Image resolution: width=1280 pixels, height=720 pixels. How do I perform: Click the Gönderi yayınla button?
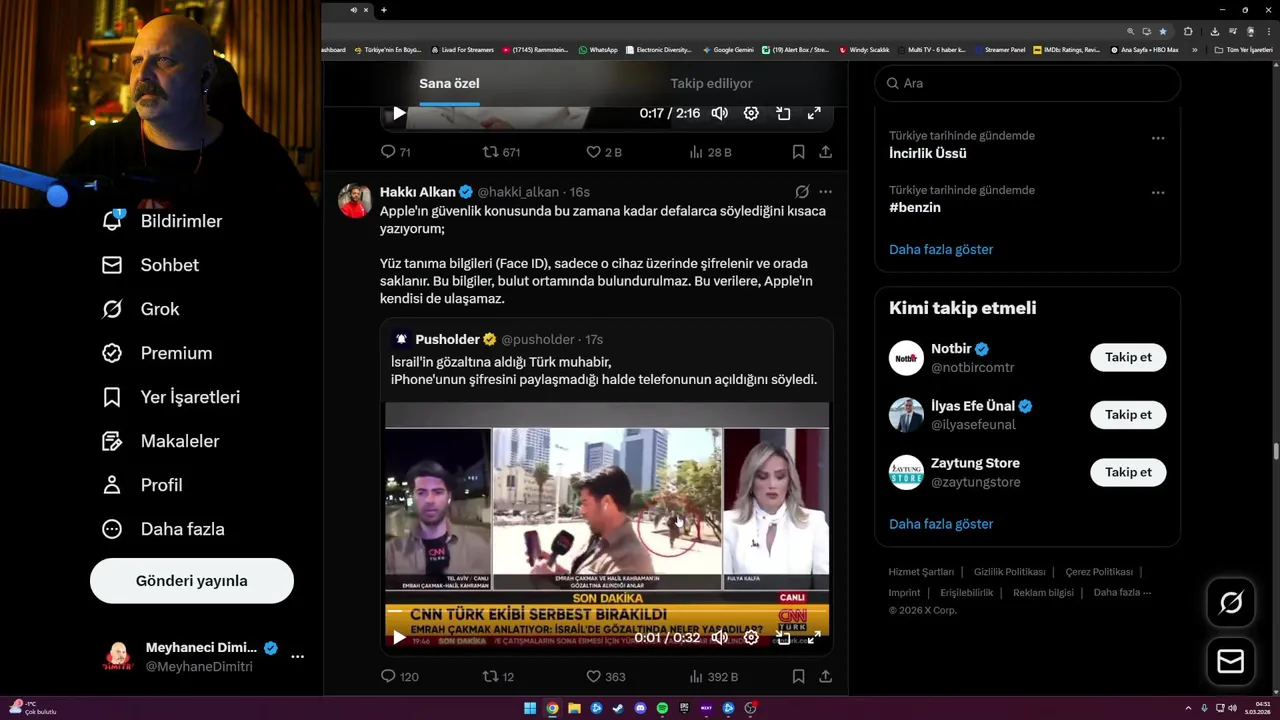pyautogui.click(x=192, y=581)
